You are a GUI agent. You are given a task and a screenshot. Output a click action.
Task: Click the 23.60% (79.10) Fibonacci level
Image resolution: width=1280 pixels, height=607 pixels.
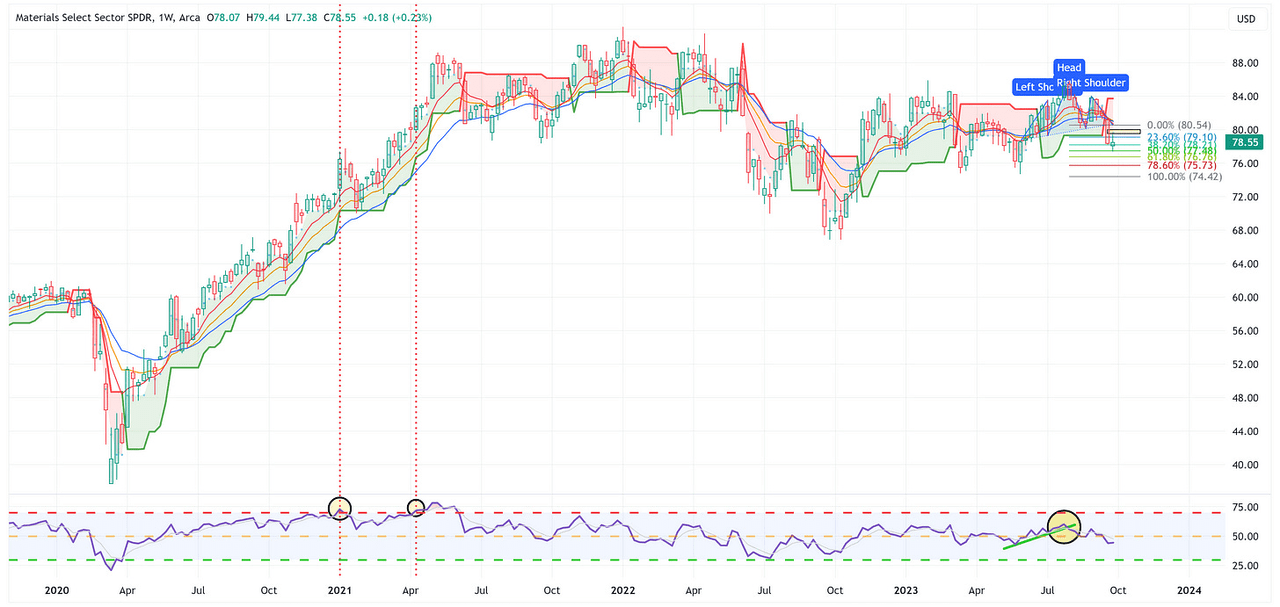pos(1176,137)
